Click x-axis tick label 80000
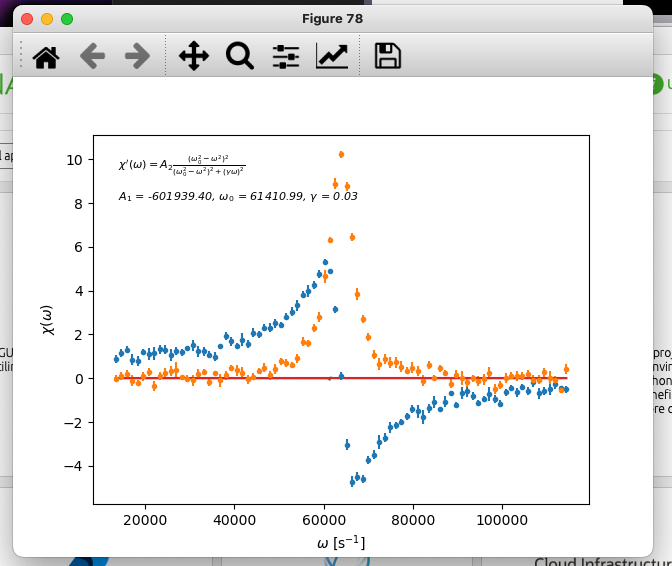The image size is (672, 566). [x=413, y=520]
